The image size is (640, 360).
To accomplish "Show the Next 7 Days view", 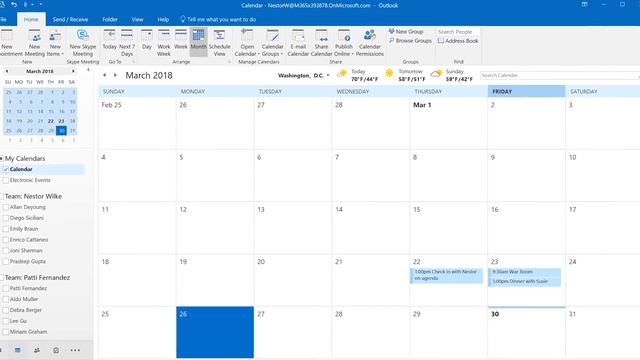I will point(127,43).
